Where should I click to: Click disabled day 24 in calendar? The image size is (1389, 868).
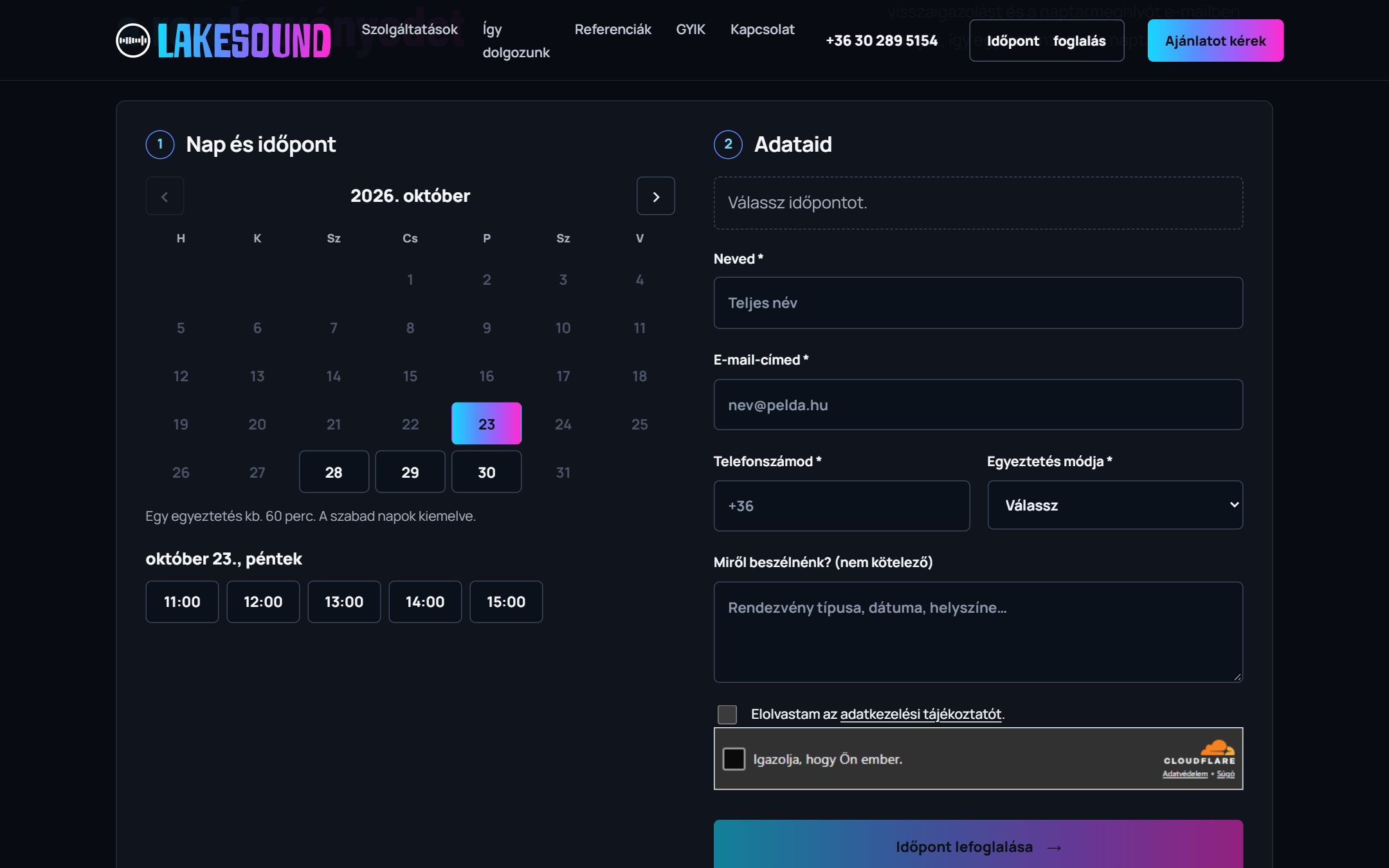pyautogui.click(x=563, y=424)
